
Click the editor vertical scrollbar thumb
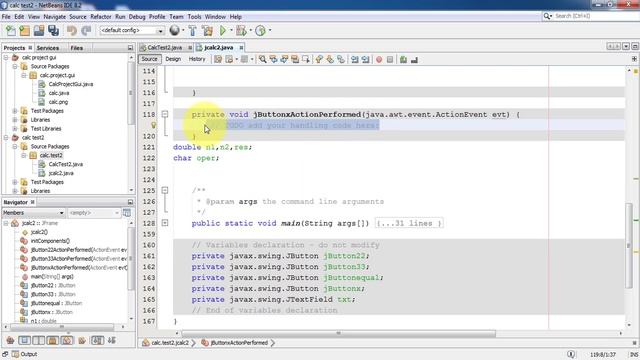point(629,245)
